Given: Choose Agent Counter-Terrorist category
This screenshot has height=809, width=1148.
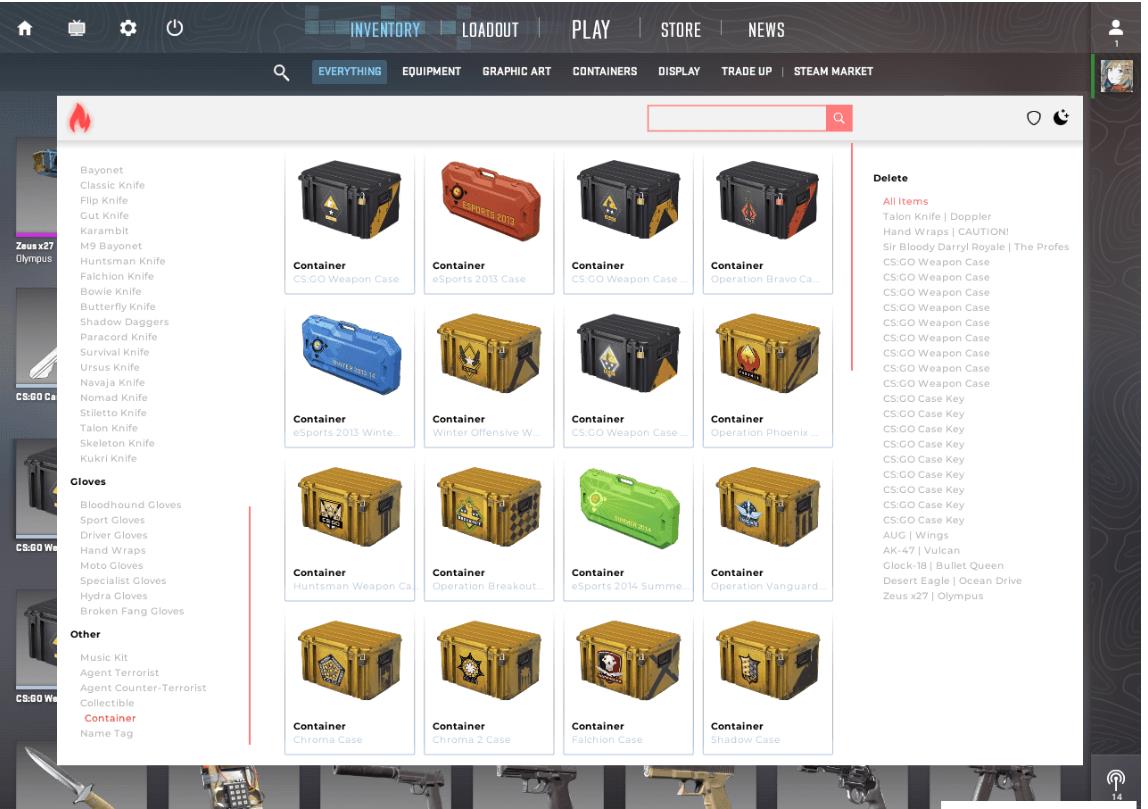Looking at the screenshot, I should tap(143, 688).
